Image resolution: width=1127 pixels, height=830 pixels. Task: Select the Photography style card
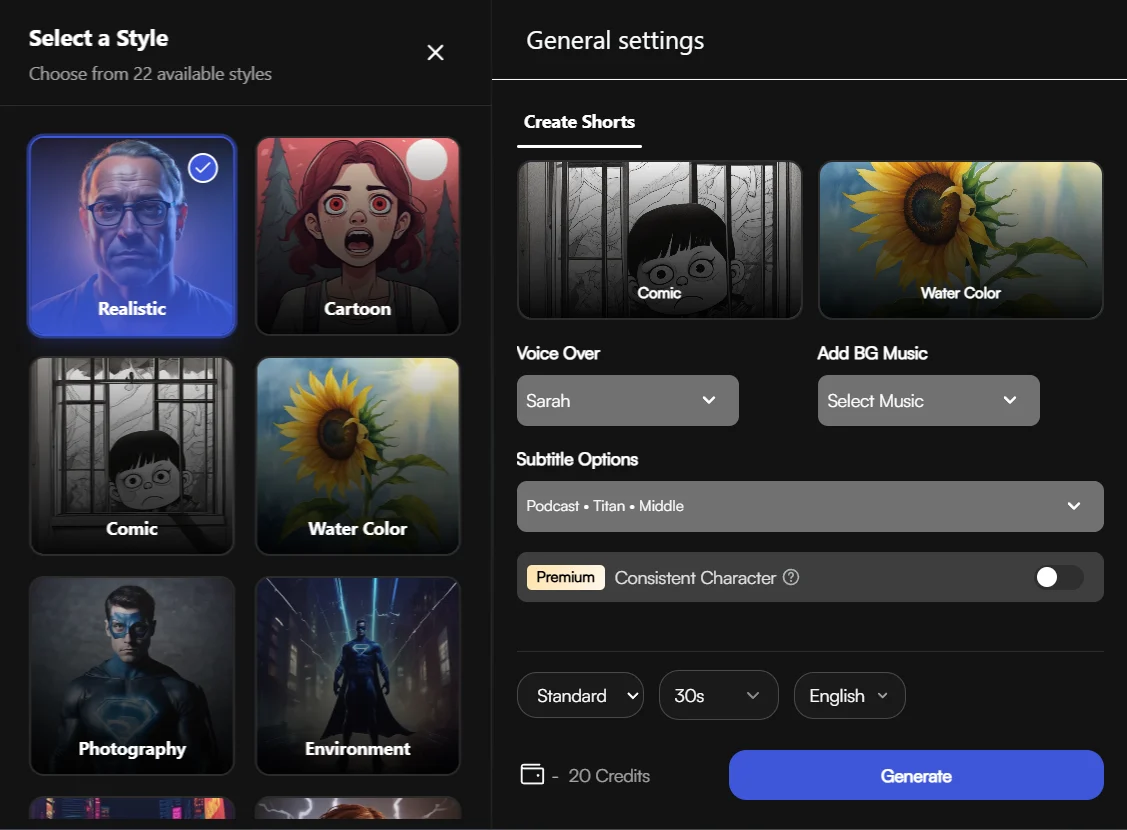[131, 676]
